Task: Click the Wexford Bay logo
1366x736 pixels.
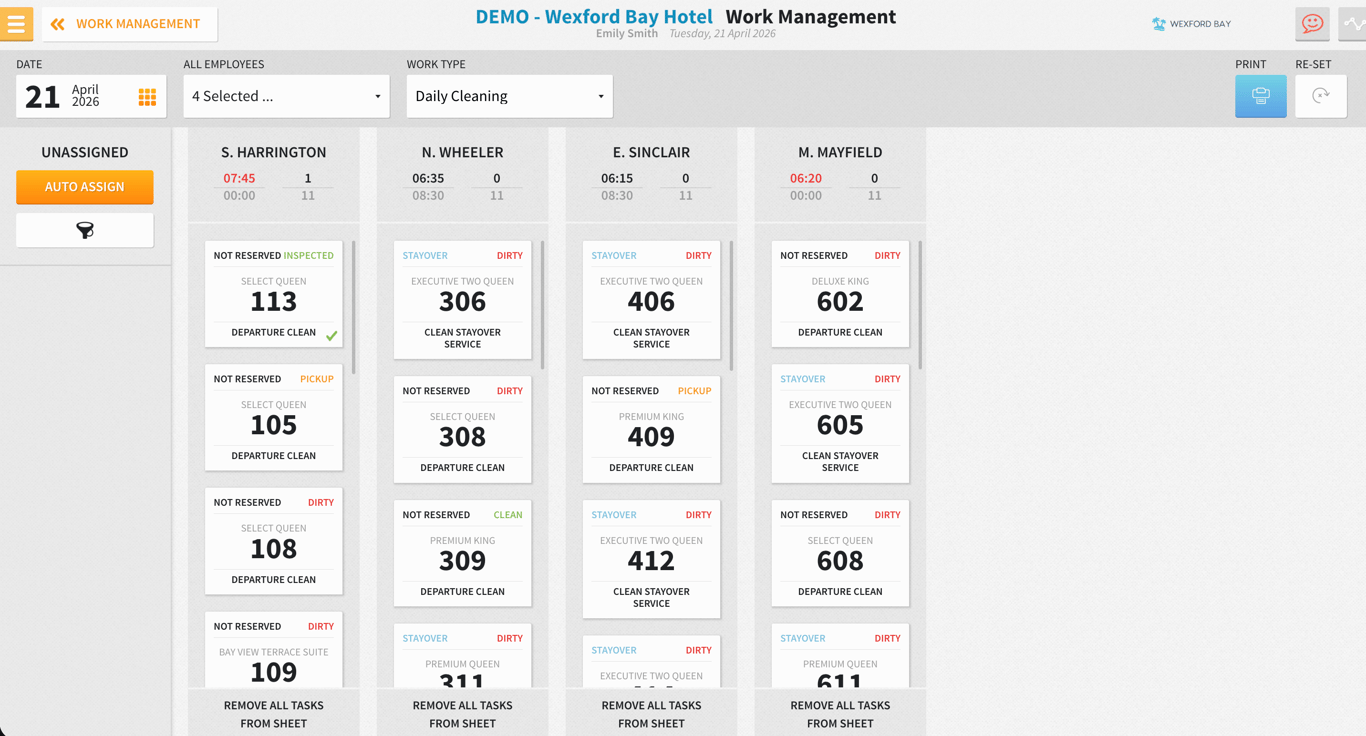Action: tap(1191, 24)
